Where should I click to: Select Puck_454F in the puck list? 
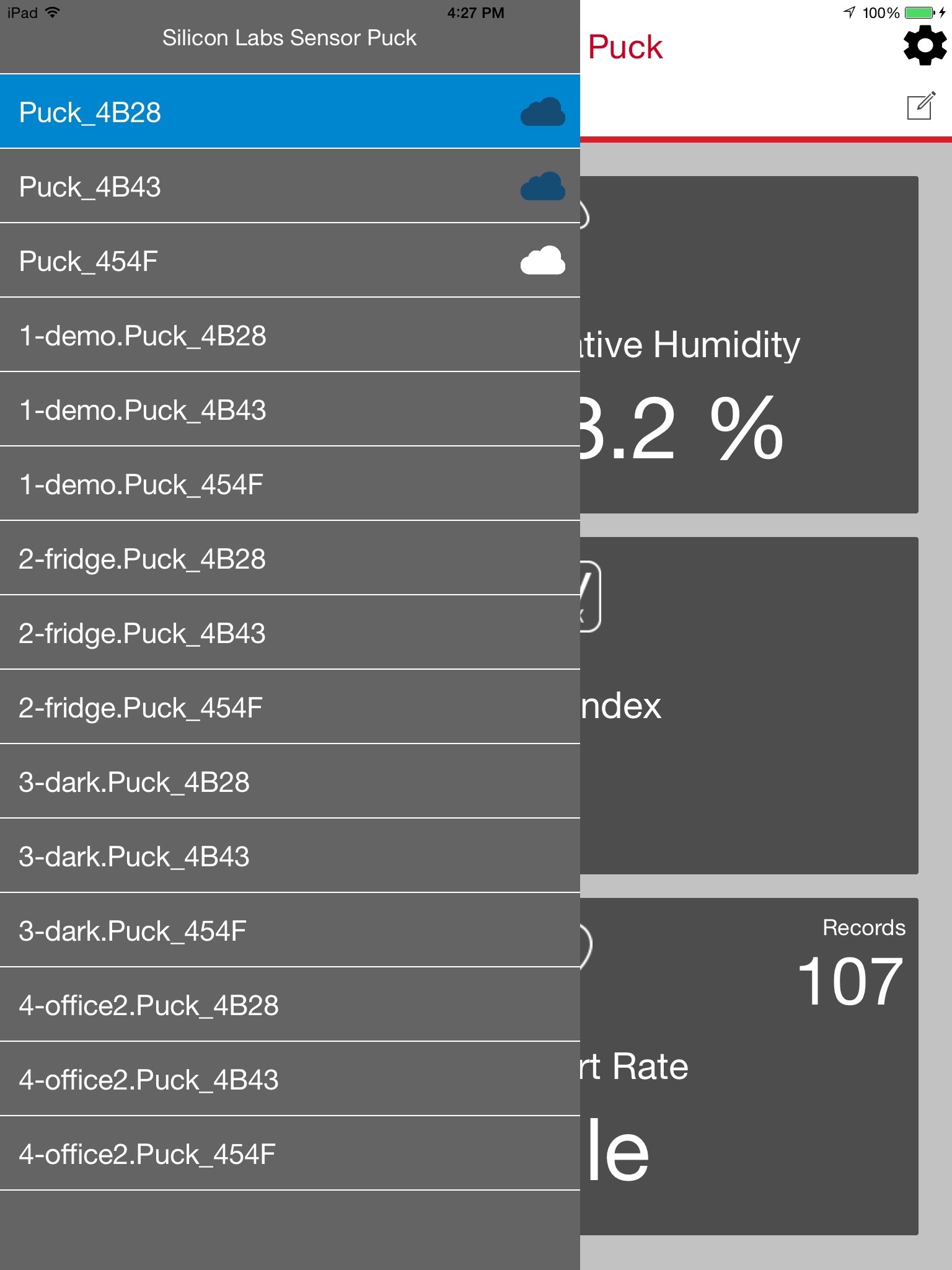(x=248, y=261)
